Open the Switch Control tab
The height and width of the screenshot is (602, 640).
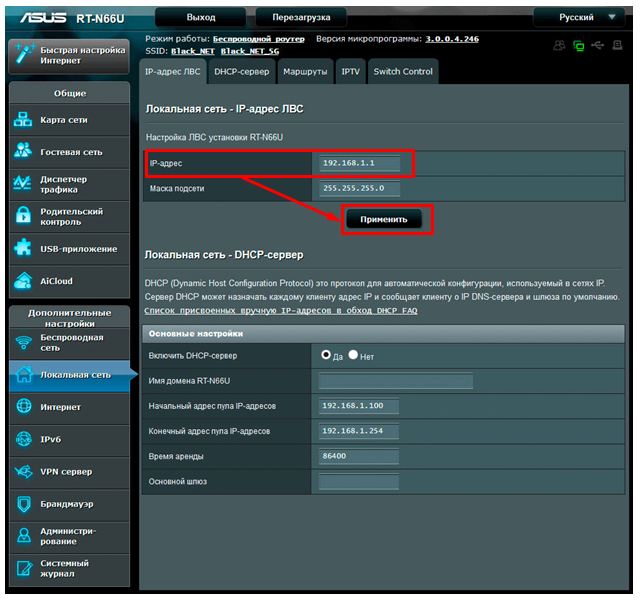coord(403,71)
